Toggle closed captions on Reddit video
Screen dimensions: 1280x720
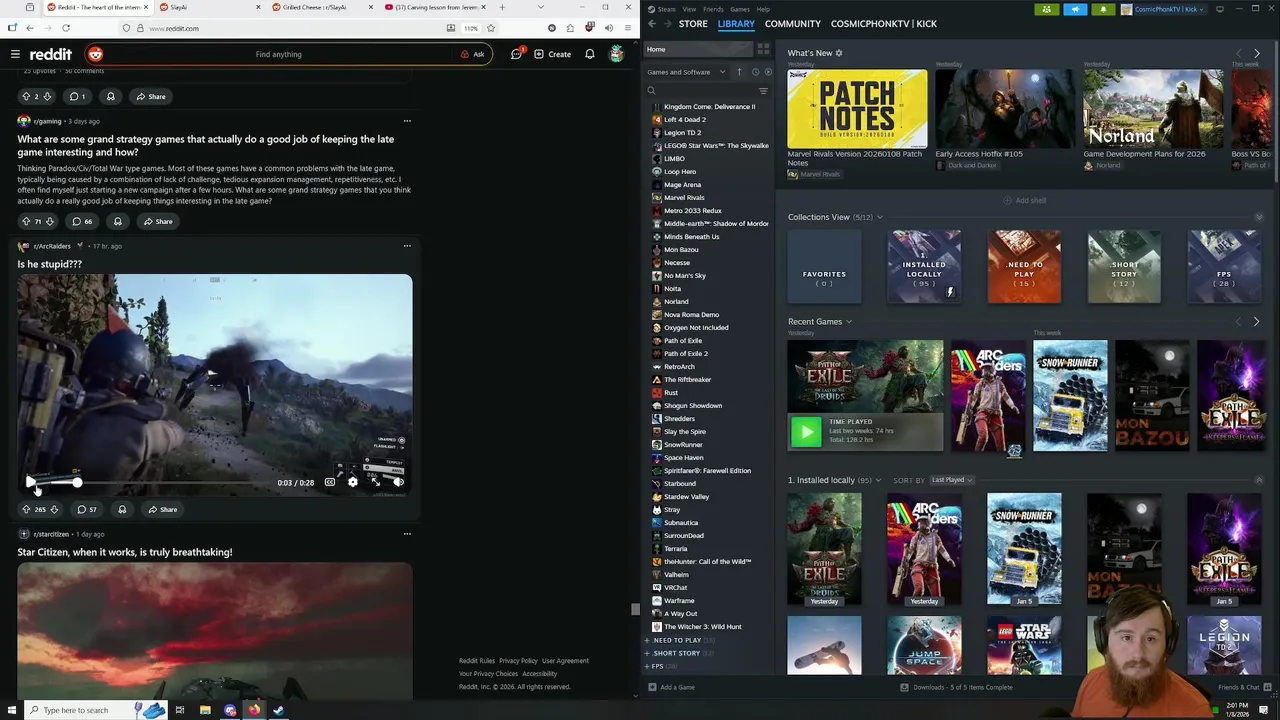pyautogui.click(x=330, y=482)
